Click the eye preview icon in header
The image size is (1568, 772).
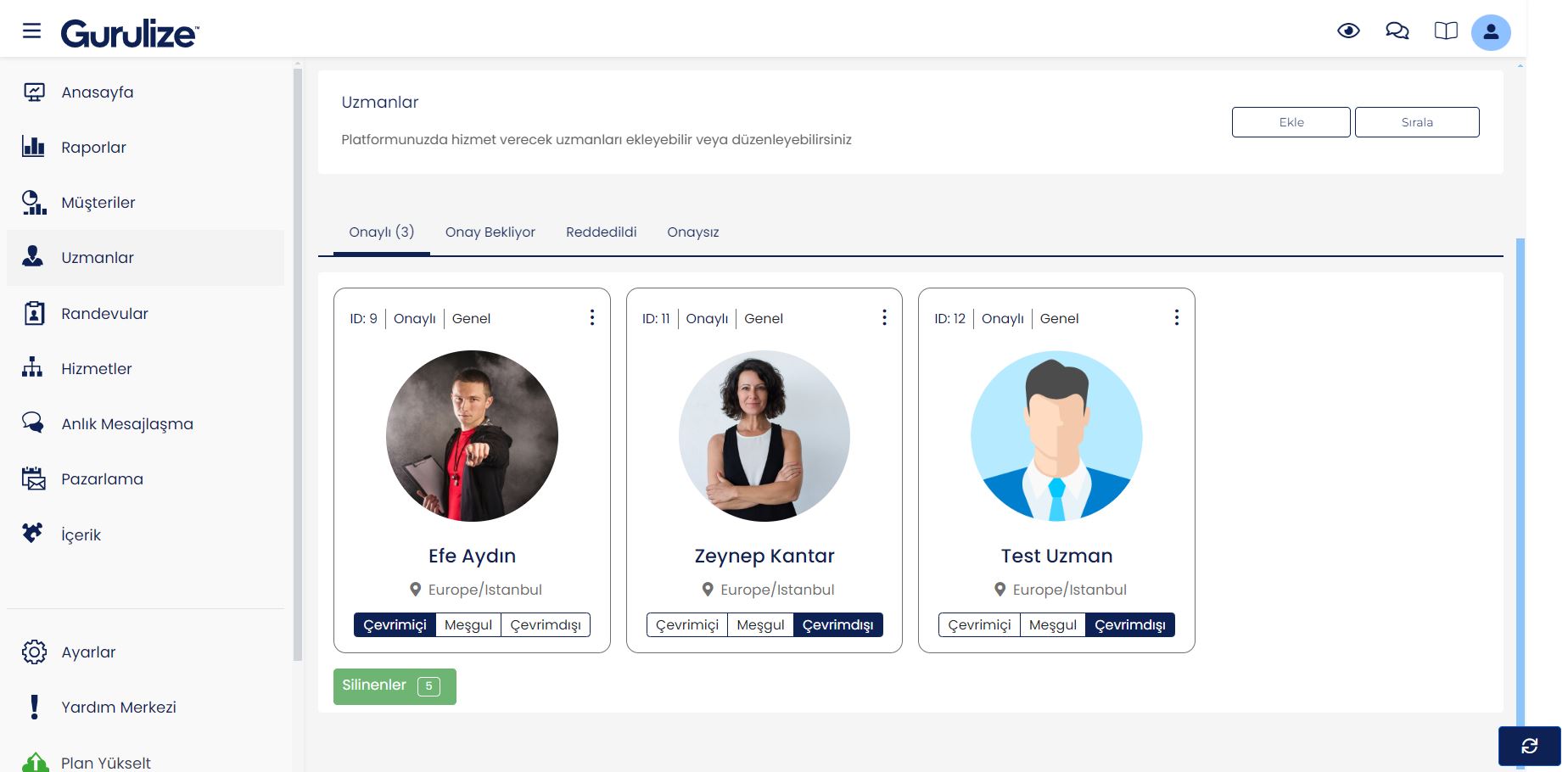[1348, 31]
